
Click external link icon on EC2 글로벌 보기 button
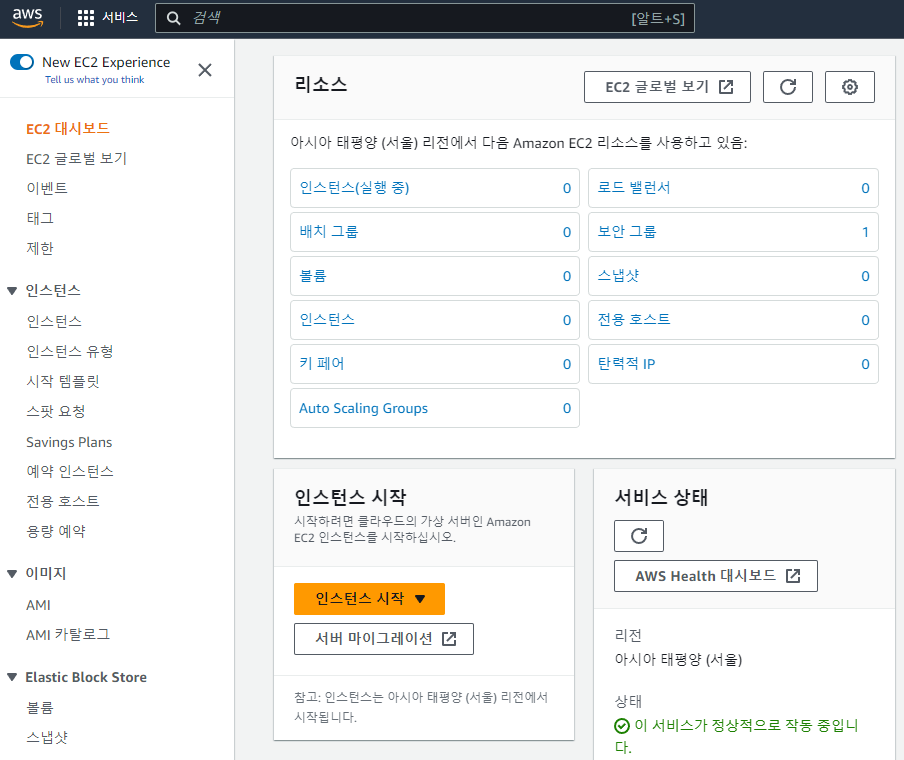(x=726, y=87)
